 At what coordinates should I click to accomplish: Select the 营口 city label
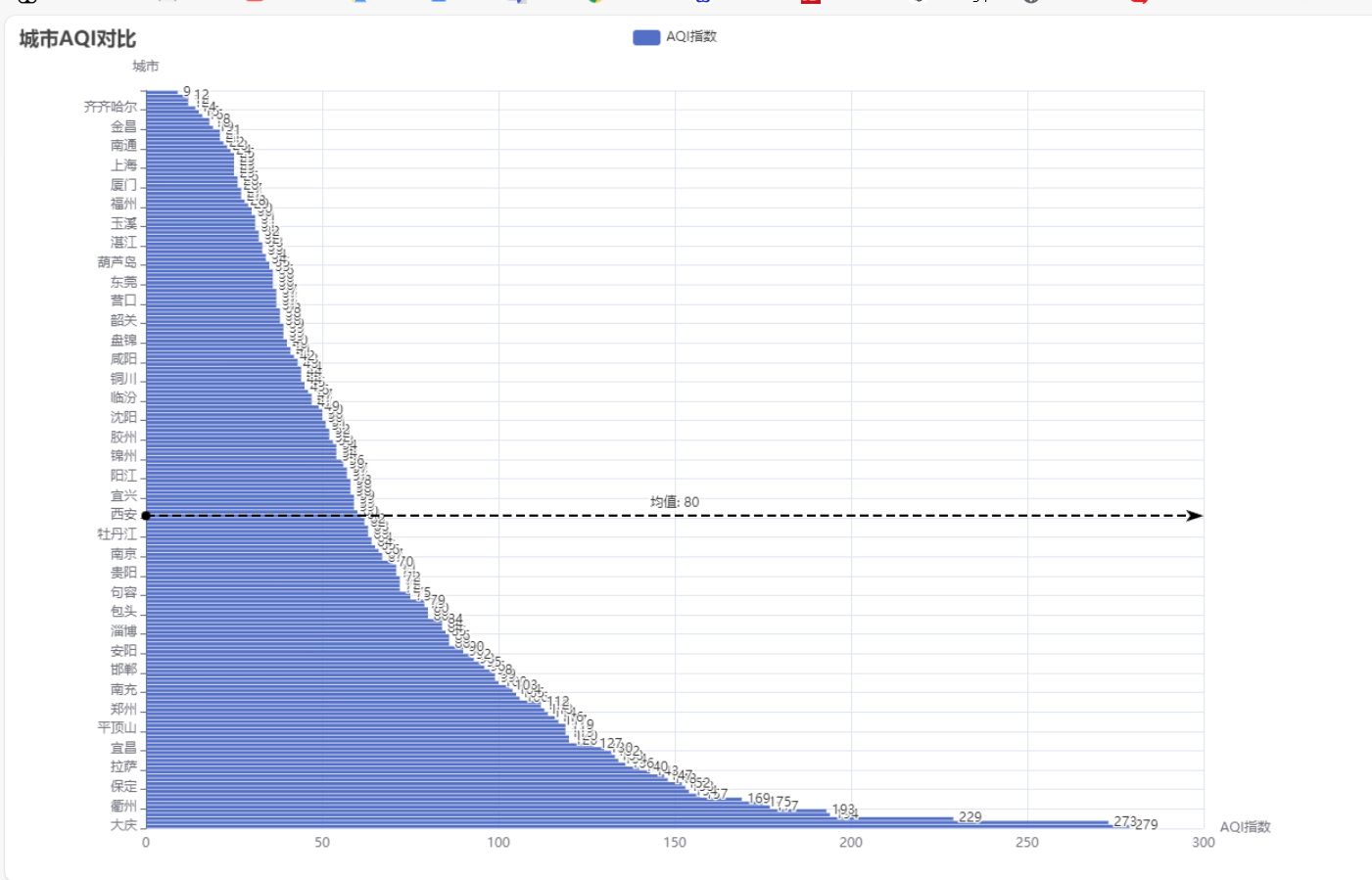click(x=124, y=301)
